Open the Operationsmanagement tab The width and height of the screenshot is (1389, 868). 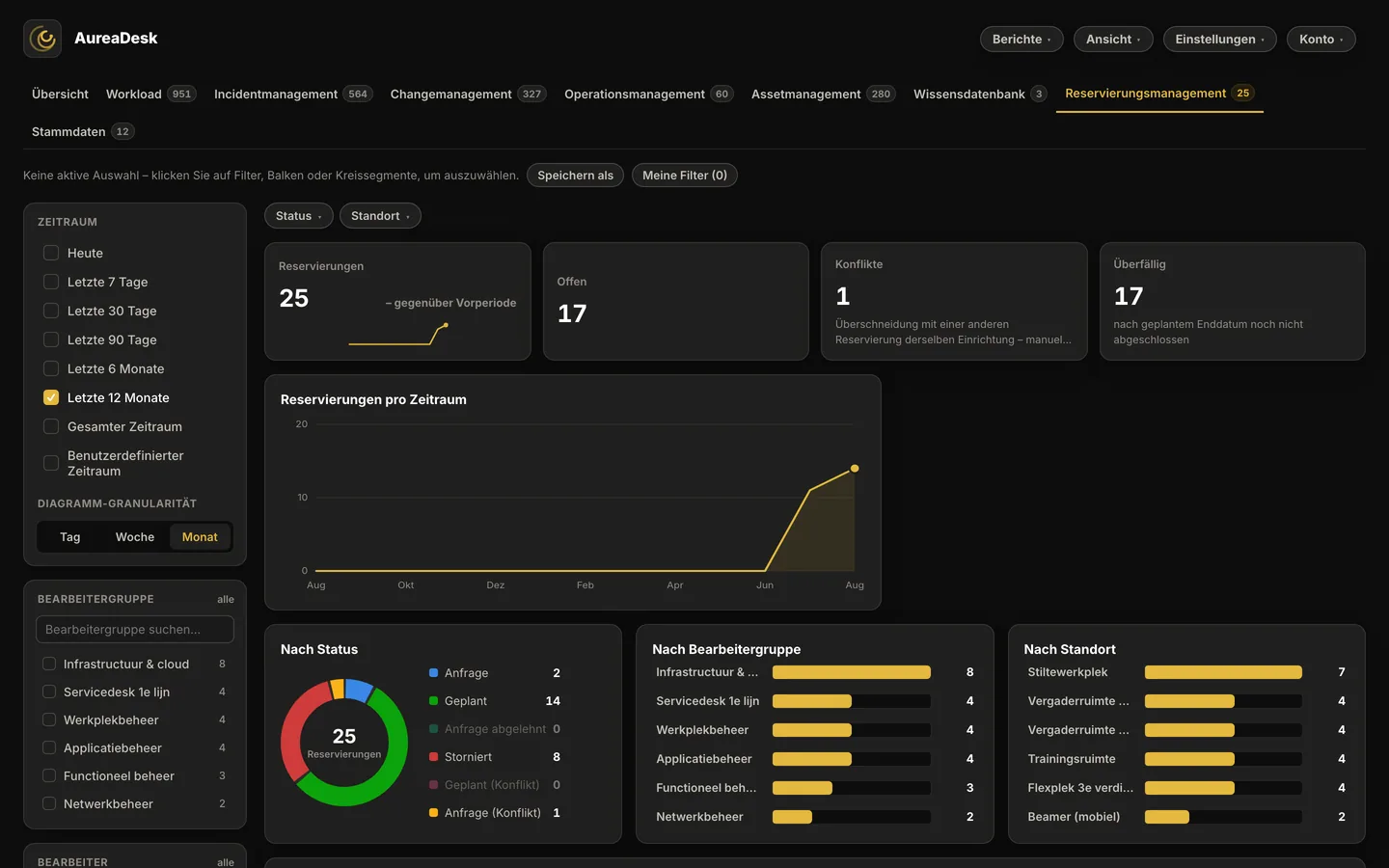tap(649, 94)
